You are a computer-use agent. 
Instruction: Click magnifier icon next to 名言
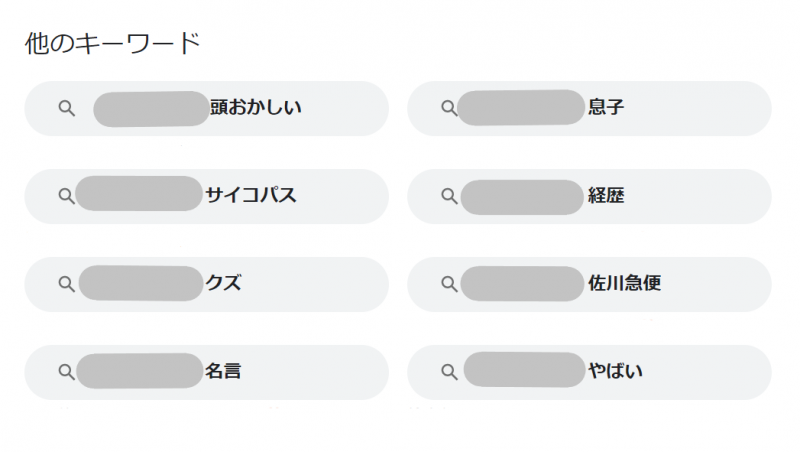[x=66, y=372]
